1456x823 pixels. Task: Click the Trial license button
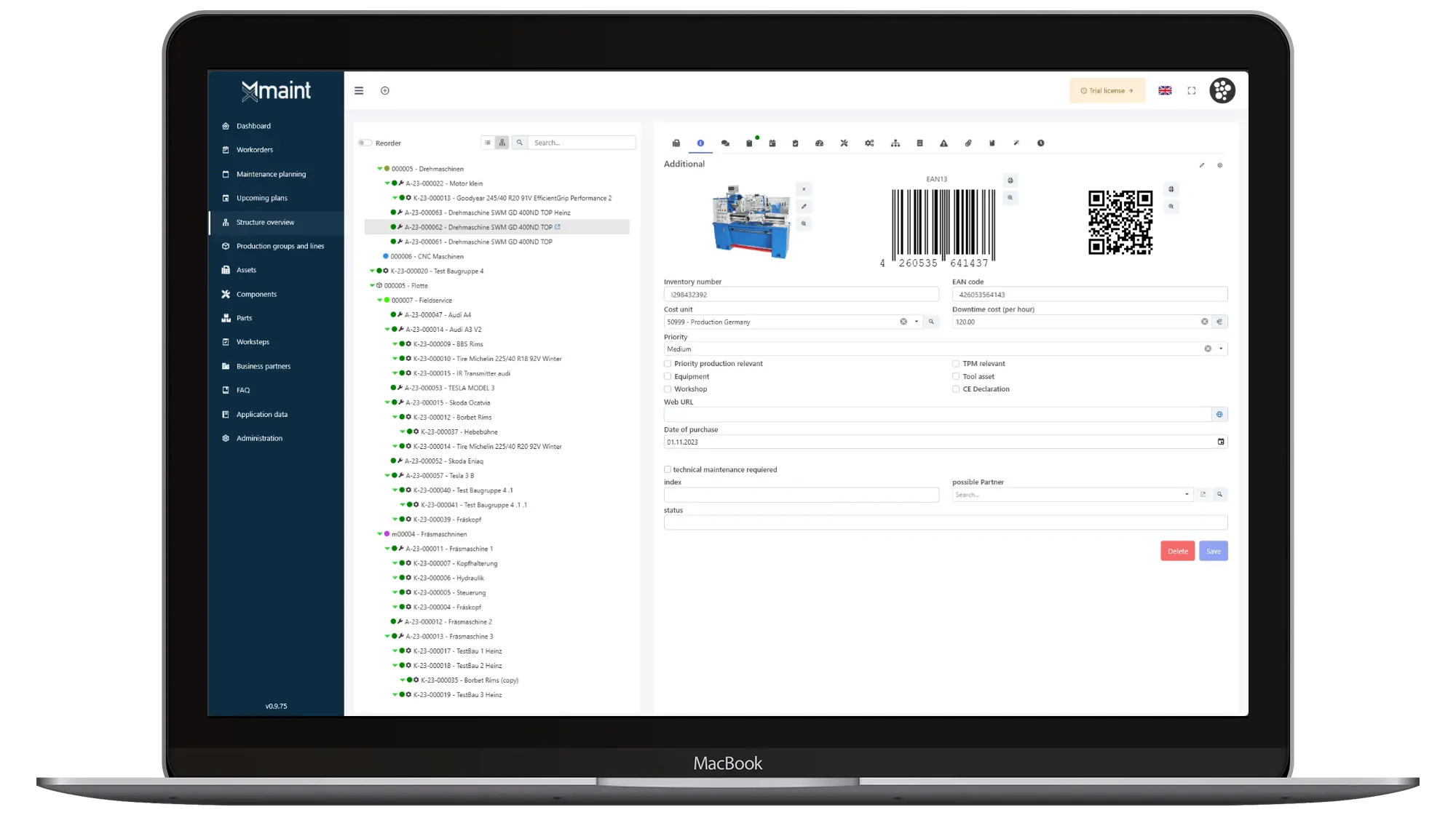1107,91
